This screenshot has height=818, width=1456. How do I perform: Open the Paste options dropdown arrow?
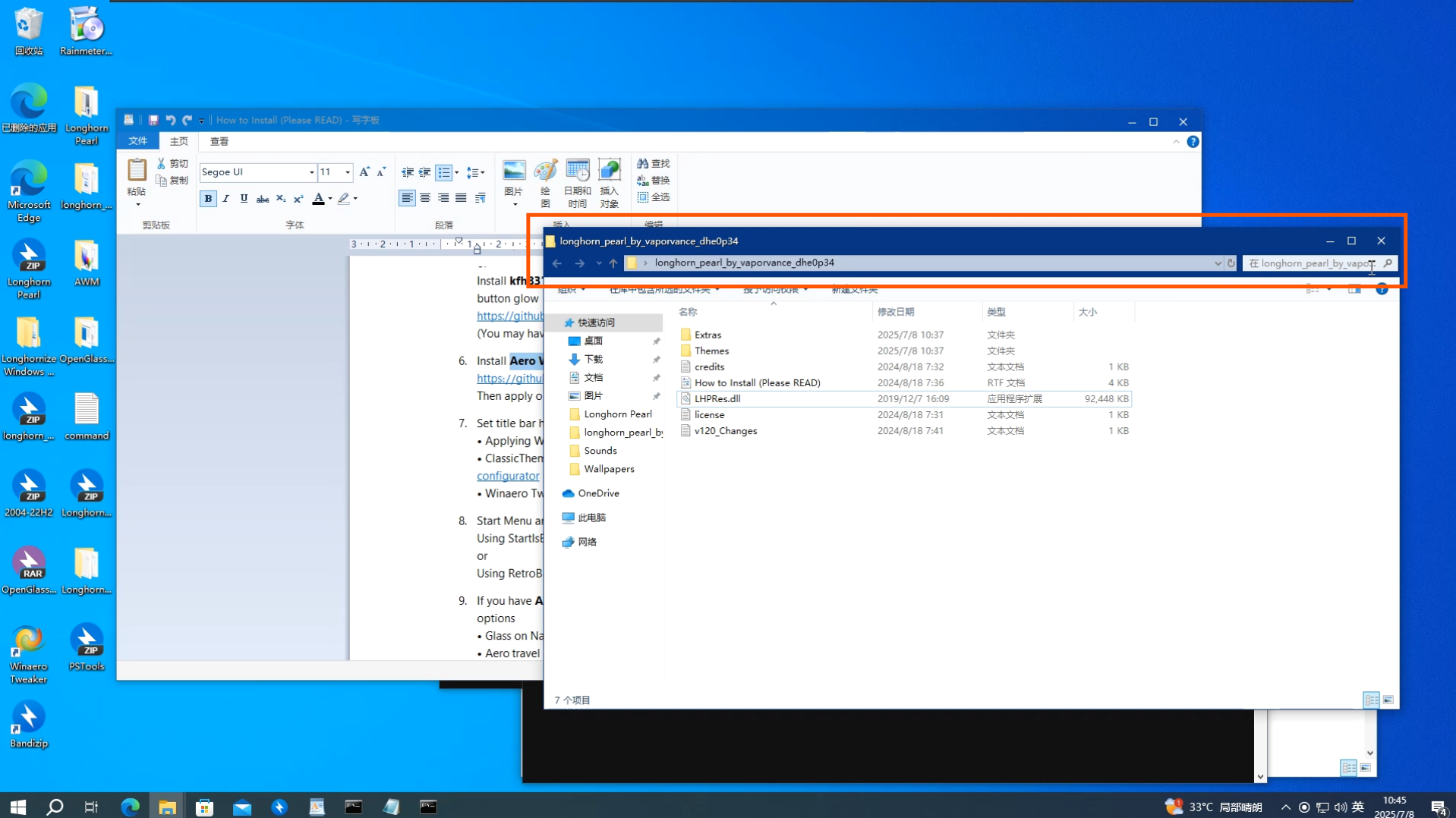pyautogui.click(x=137, y=204)
